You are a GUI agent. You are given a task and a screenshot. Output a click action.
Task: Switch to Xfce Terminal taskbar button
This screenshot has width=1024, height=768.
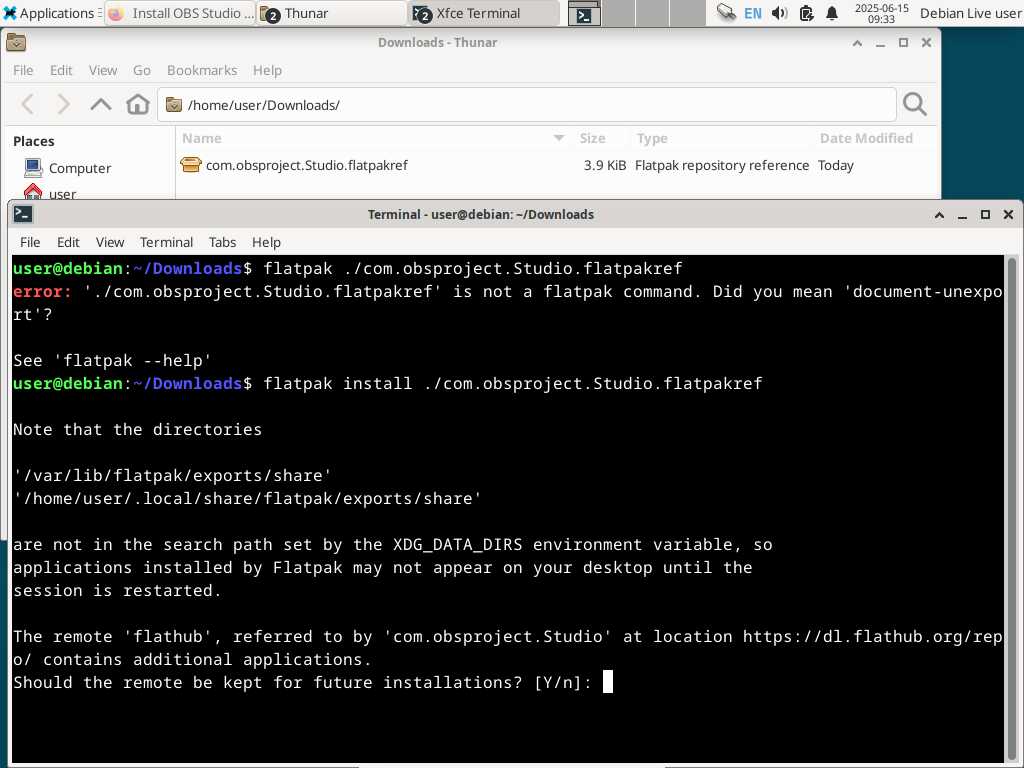(x=485, y=13)
